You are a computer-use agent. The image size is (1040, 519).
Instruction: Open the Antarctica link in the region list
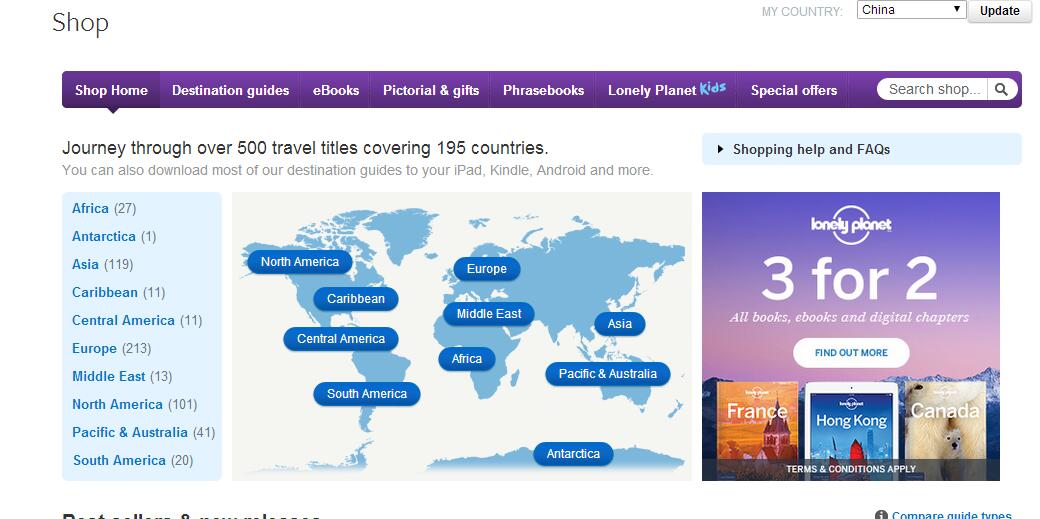(103, 236)
